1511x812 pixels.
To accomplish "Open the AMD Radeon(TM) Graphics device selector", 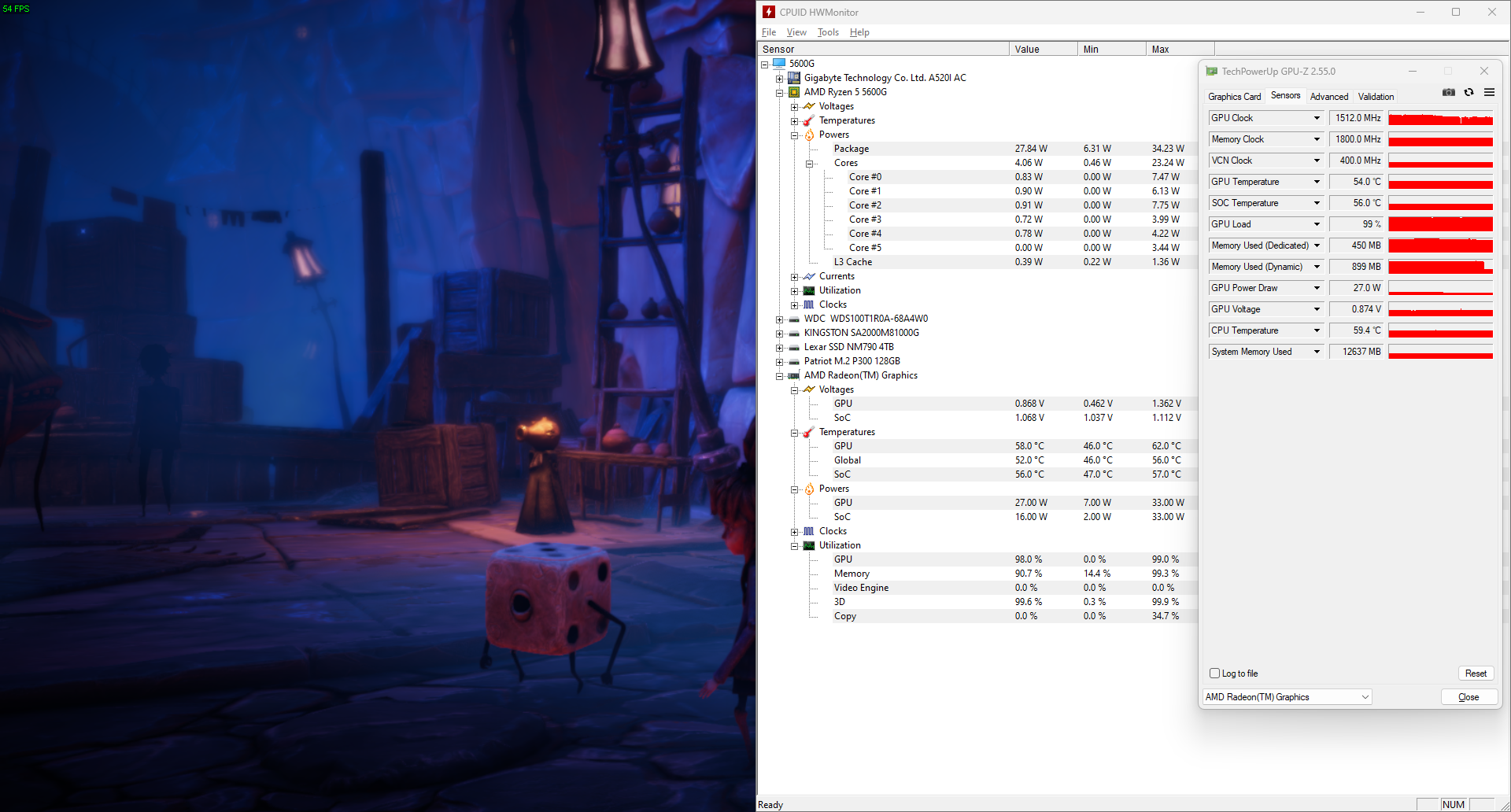I will coord(1287,697).
